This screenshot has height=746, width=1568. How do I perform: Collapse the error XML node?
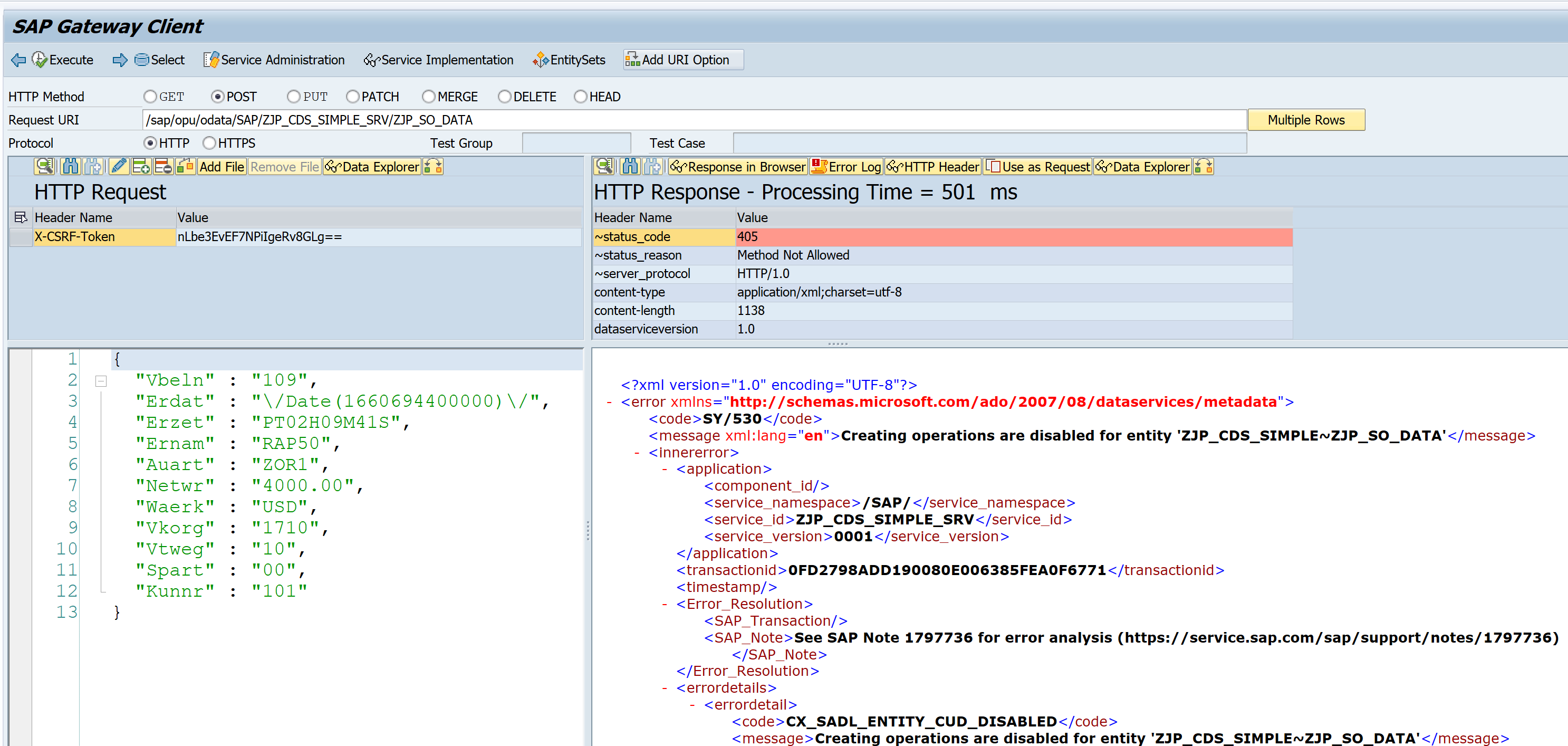pyautogui.click(x=609, y=402)
